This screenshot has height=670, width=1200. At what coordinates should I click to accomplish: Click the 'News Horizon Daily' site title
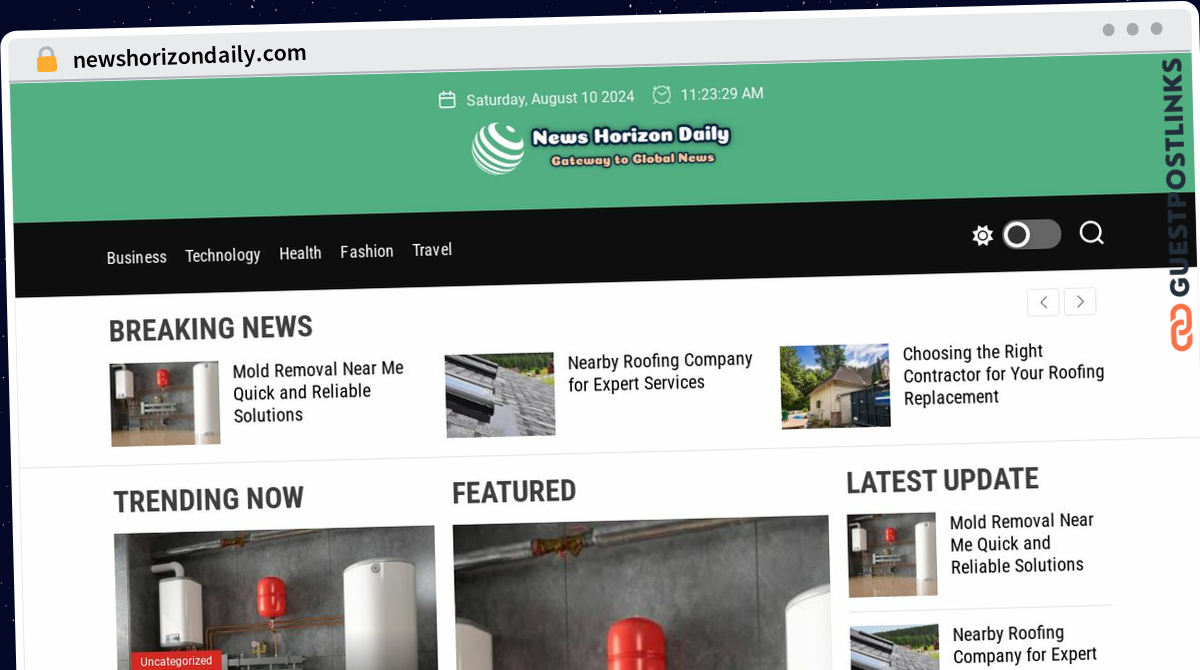coord(631,135)
